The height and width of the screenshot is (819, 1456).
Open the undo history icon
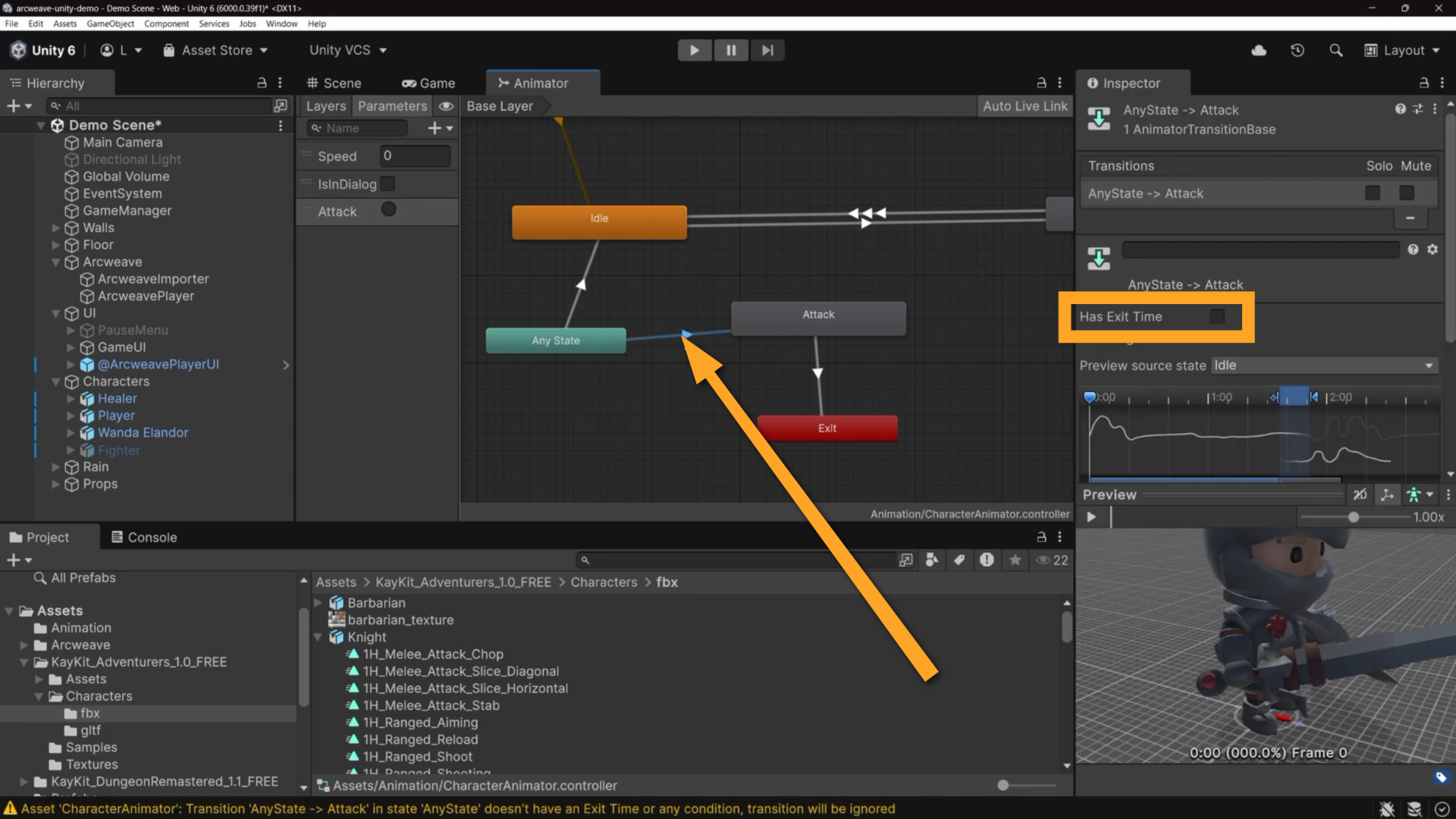[1298, 50]
